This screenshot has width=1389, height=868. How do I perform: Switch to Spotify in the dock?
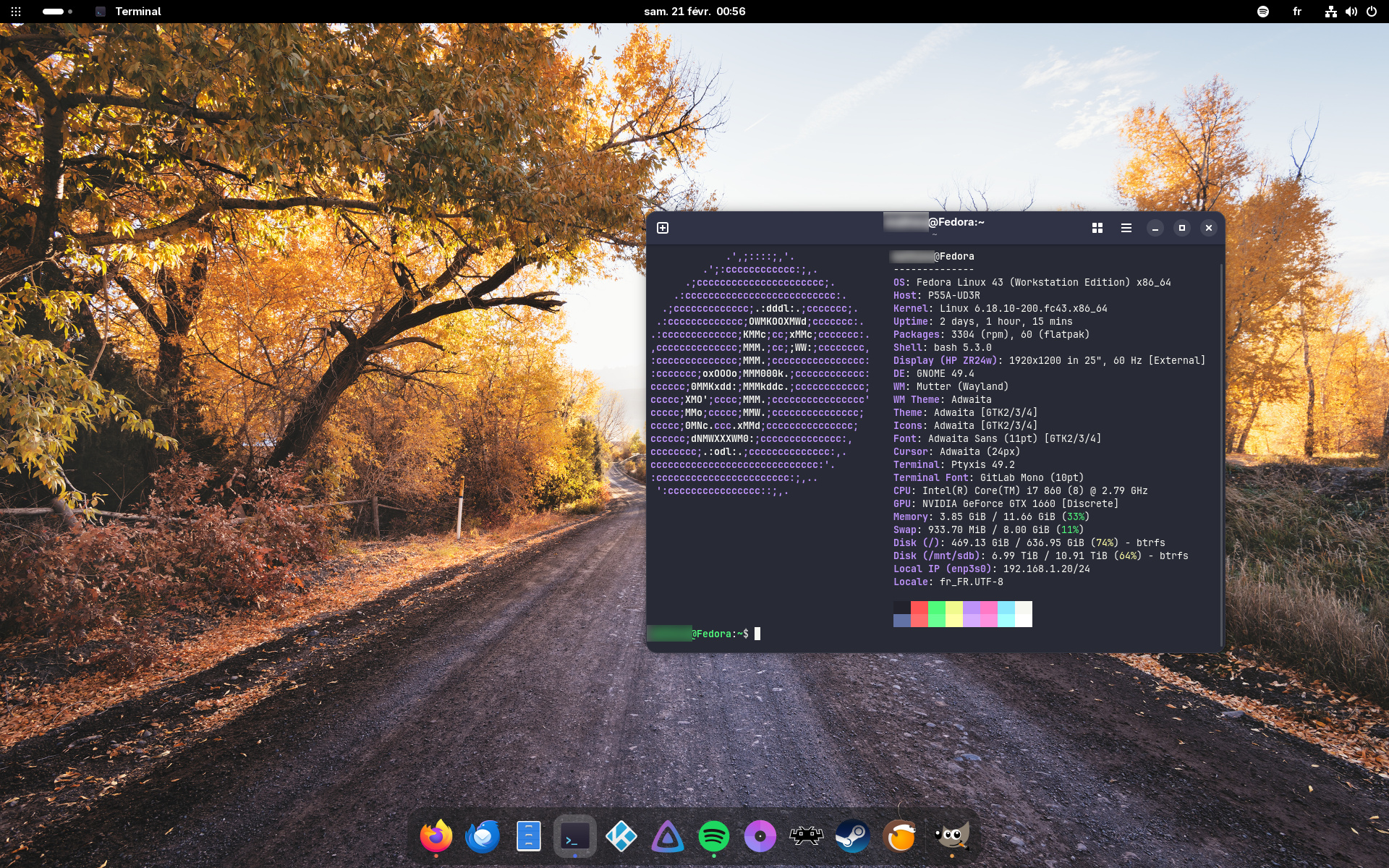coord(713,836)
